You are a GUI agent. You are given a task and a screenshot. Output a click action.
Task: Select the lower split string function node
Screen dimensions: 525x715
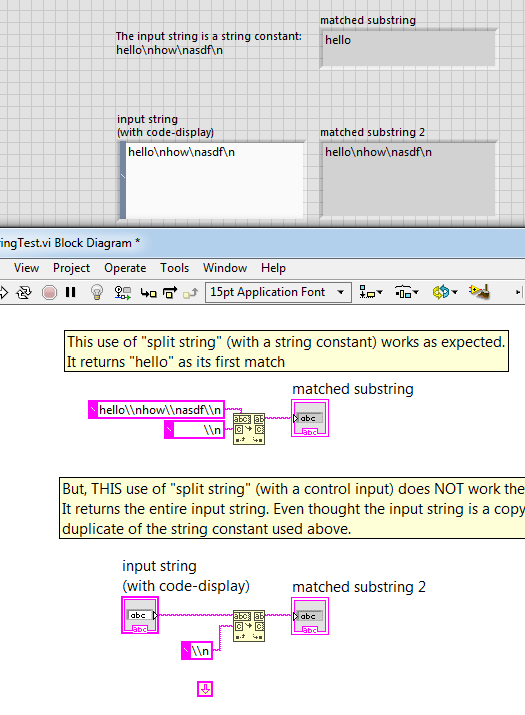click(x=249, y=626)
